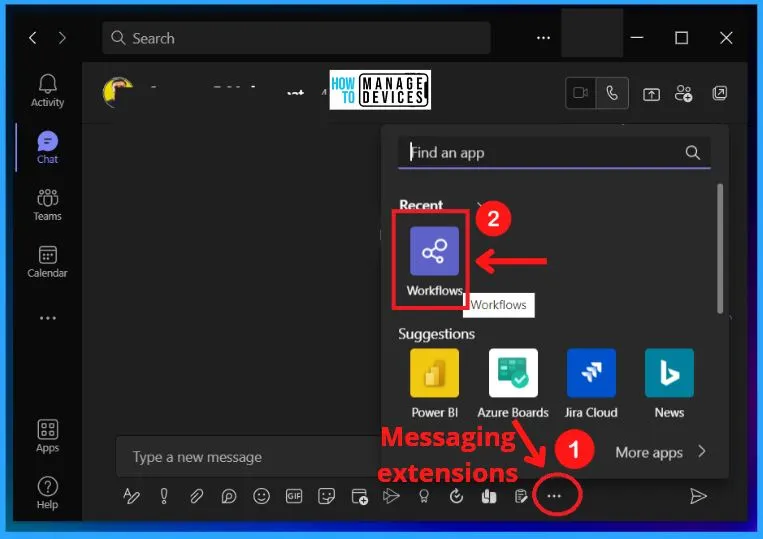Screen dimensions: 763x539
Task: Add people to the chat
Action: (x=683, y=93)
